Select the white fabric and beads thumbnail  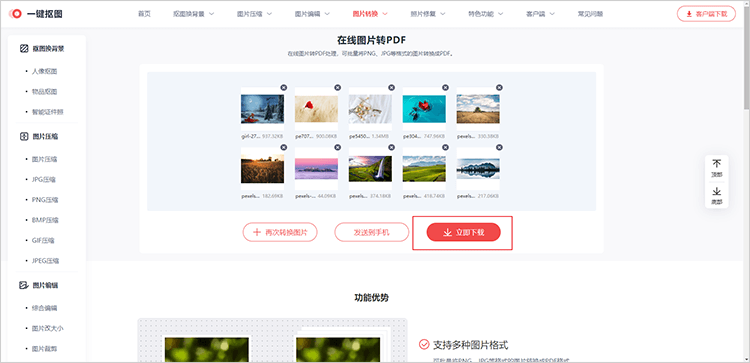click(x=370, y=109)
